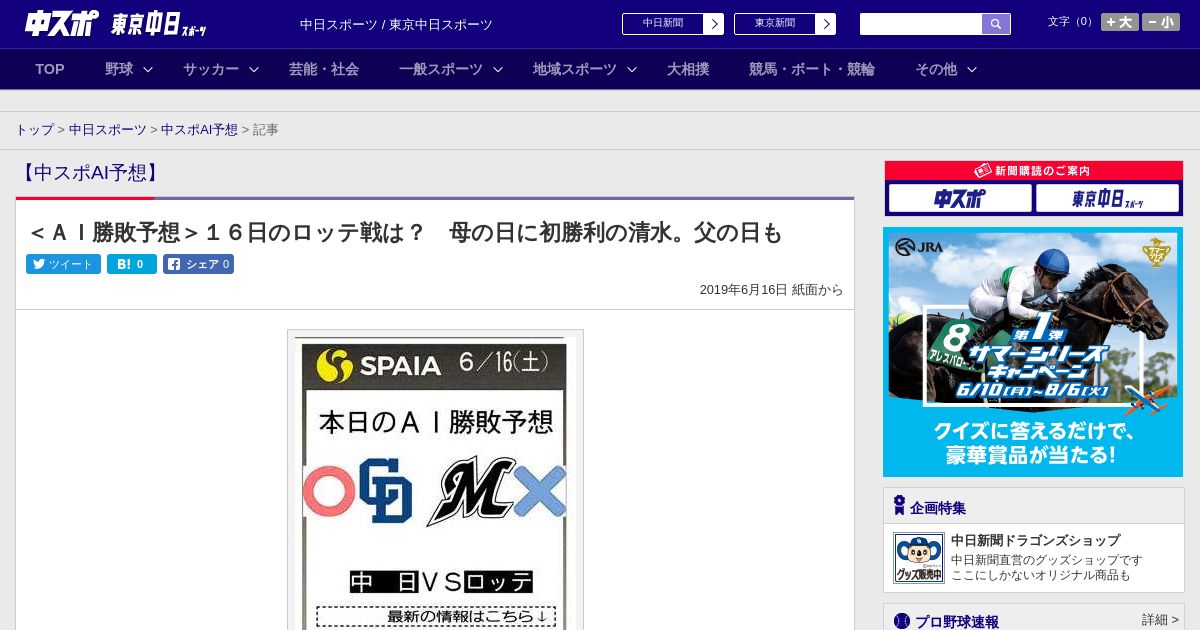1200x630 pixels.
Task: Click the 東京中日スポーツ logo in header
Action: (159, 25)
